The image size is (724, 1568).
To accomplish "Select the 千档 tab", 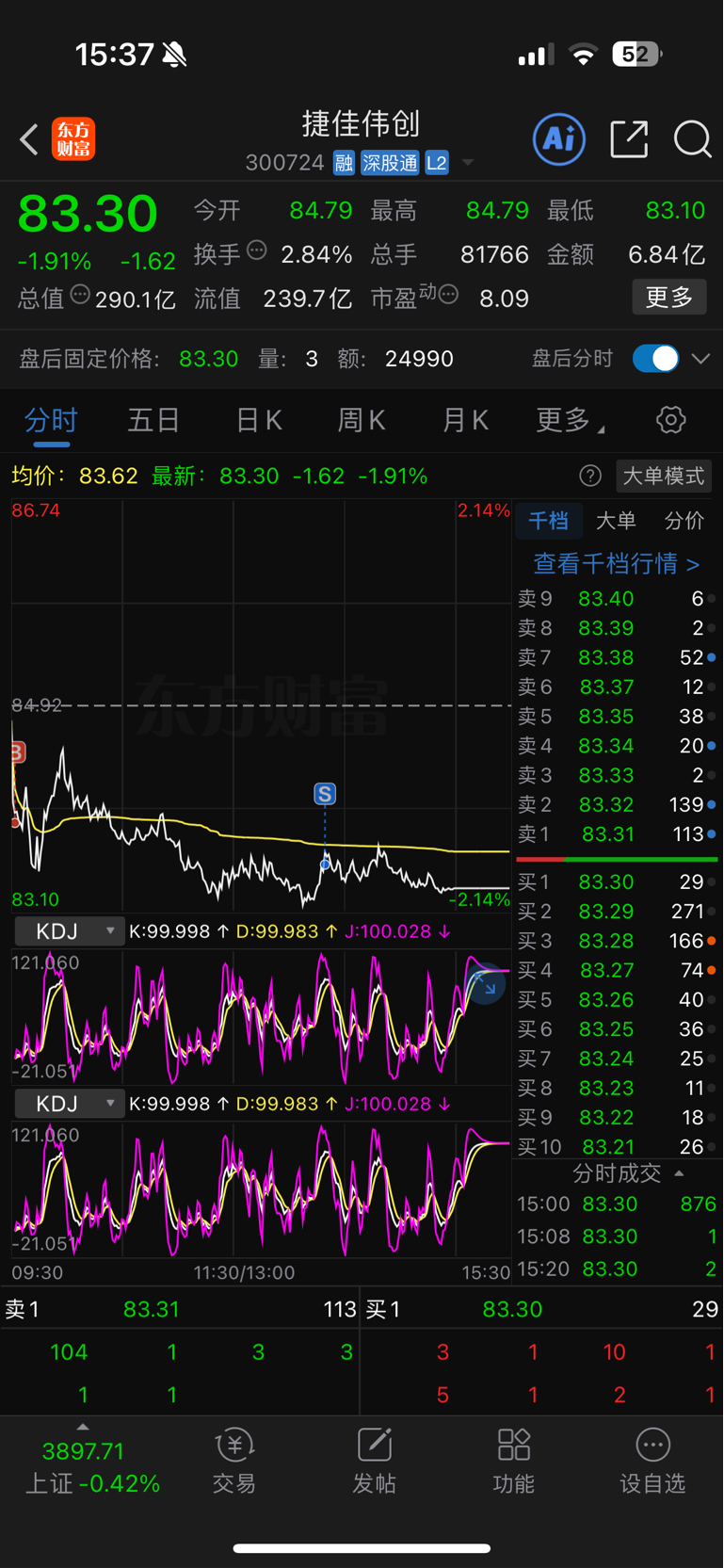I will [x=548, y=521].
